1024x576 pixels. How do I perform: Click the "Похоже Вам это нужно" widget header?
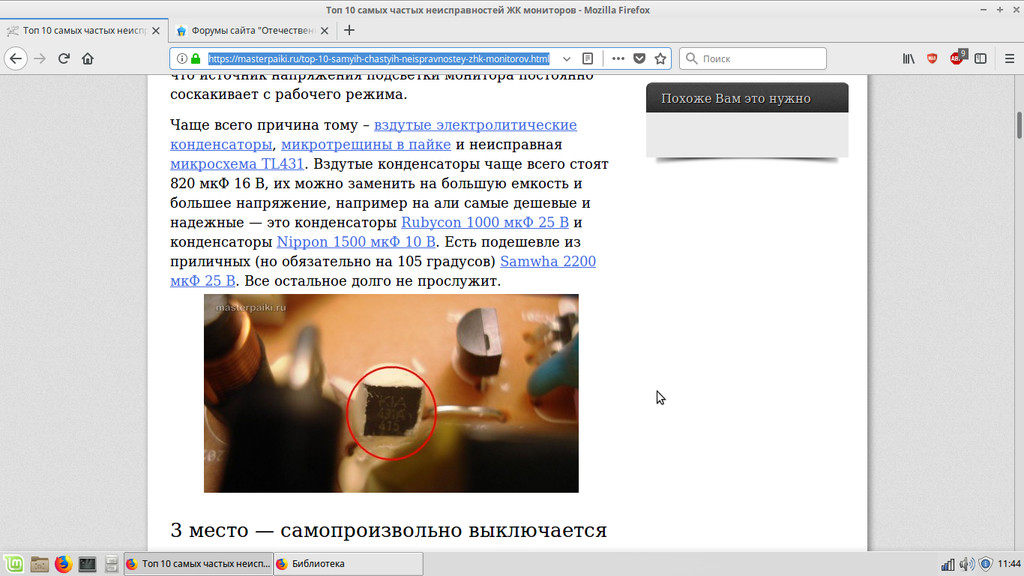[747, 98]
